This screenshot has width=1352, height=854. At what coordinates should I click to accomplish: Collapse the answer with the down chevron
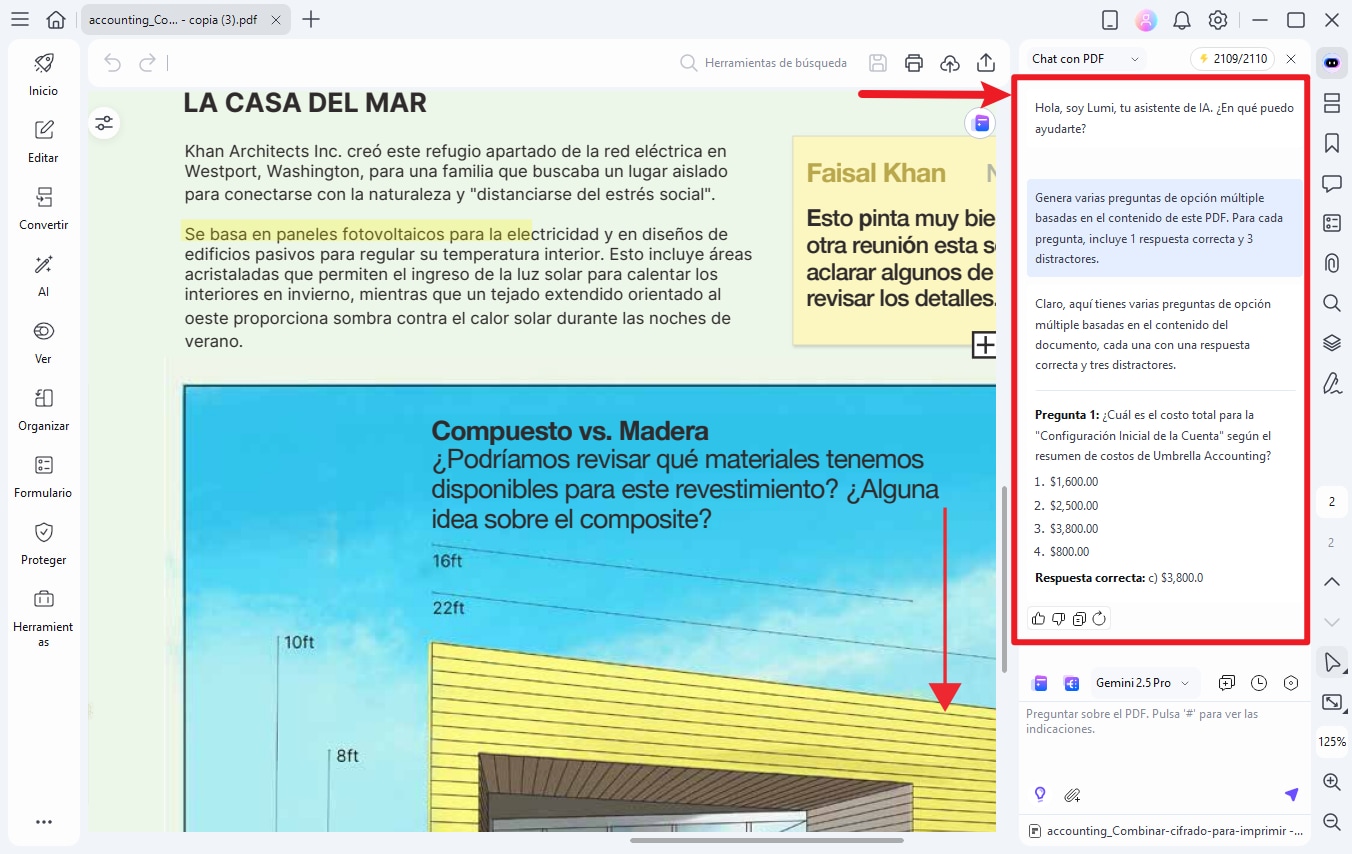pyautogui.click(x=1332, y=621)
